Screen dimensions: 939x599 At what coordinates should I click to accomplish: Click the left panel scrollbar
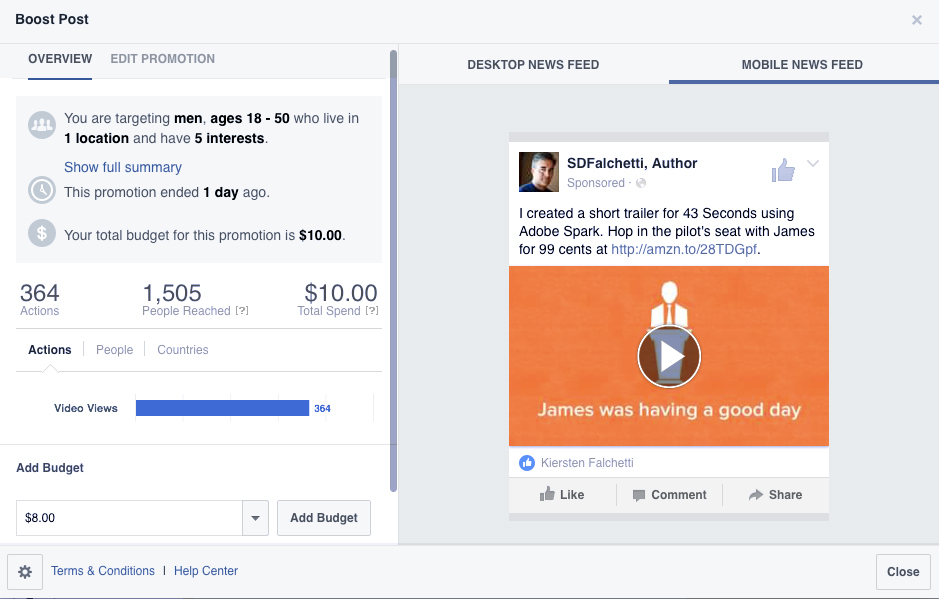(x=393, y=271)
